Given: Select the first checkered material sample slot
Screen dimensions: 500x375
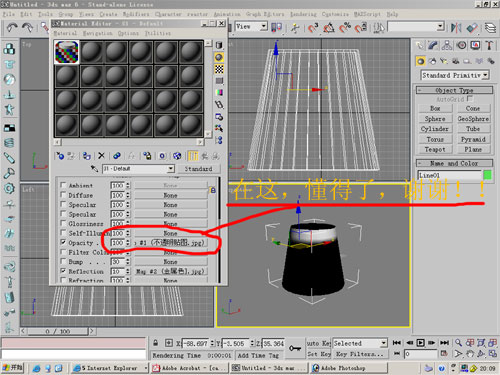Looking at the screenshot, I should tap(67, 52).
